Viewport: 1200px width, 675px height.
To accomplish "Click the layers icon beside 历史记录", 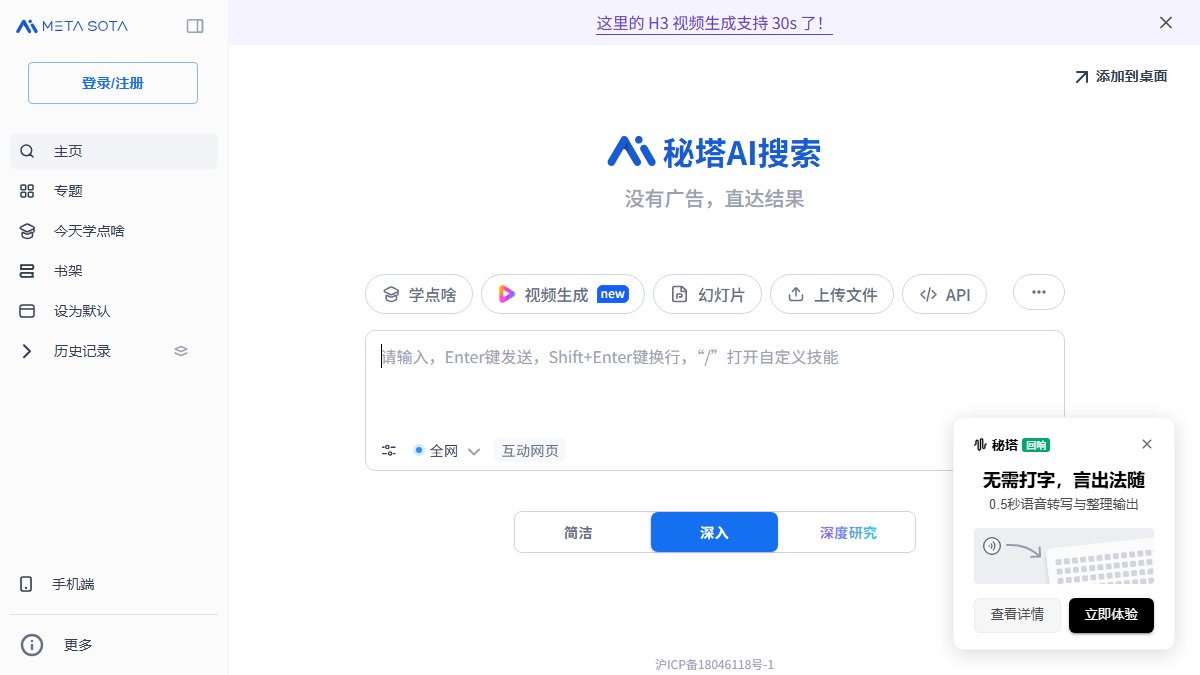I will tap(181, 351).
